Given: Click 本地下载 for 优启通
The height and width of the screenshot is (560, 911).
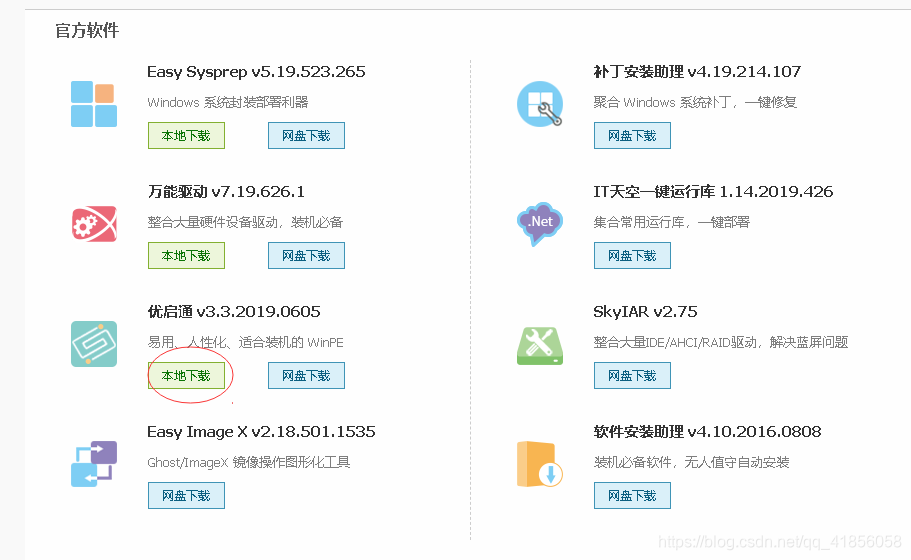Looking at the screenshot, I should (x=186, y=375).
